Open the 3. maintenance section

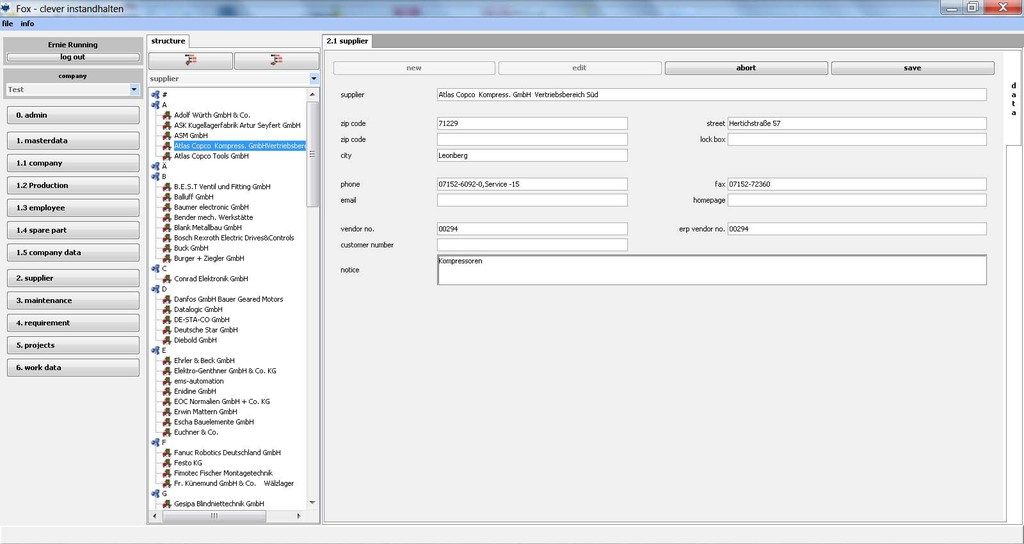[73, 300]
